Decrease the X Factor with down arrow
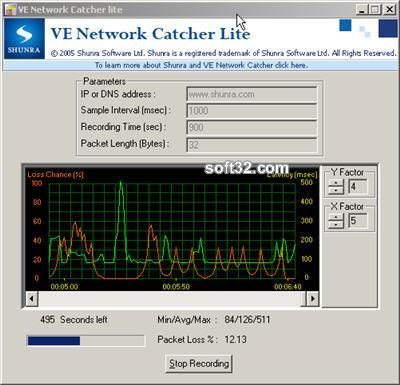The height and width of the screenshot is (385, 400). coord(336,225)
